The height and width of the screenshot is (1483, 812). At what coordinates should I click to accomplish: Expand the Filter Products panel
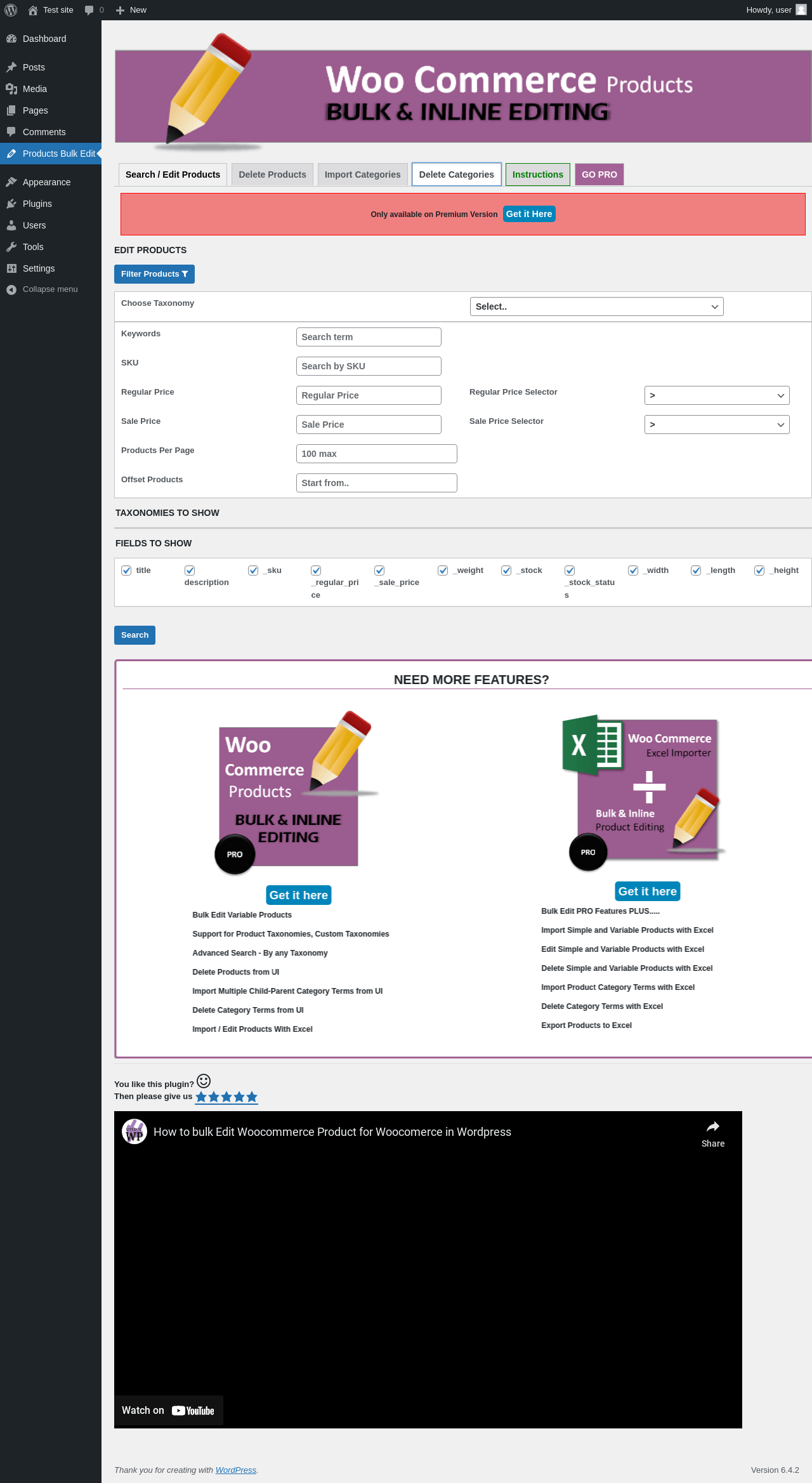point(154,274)
